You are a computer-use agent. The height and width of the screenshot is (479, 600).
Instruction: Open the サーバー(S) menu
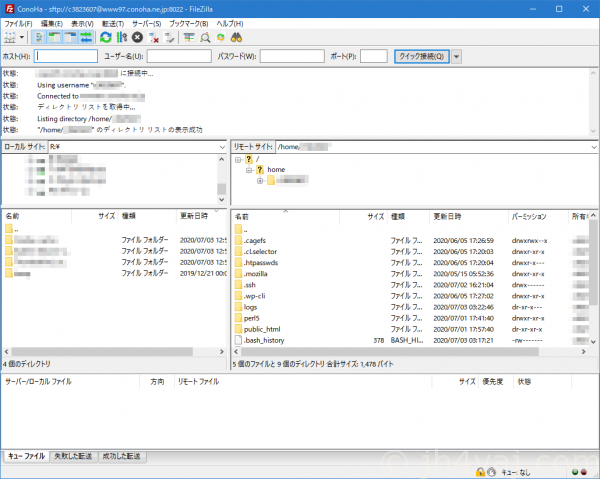click(x=146, y=22)
